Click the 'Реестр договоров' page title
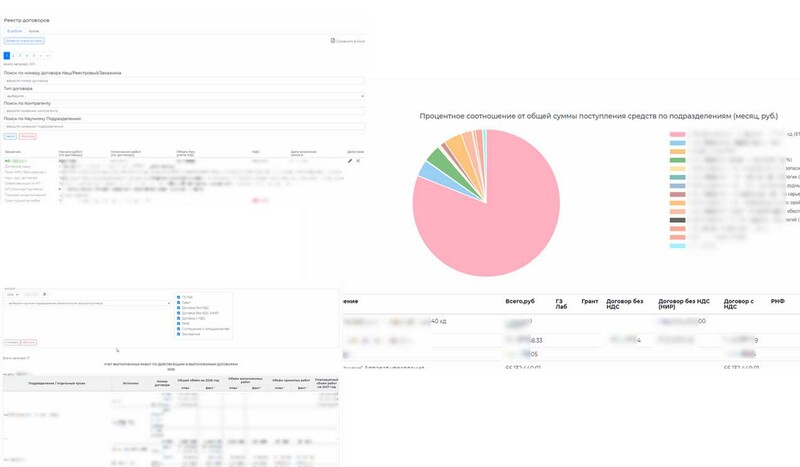The width and height of the screenshot is (800, 467). pyautogui.click(x=27, y=20)
